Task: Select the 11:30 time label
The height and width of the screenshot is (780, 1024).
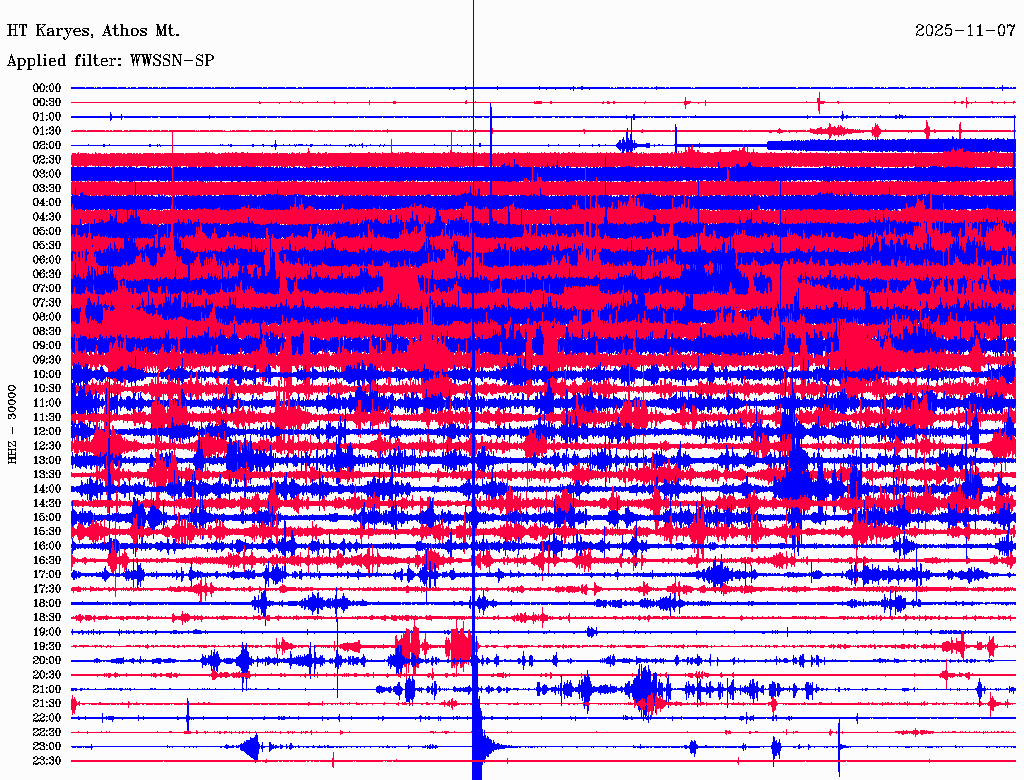Action: pyautogui.click(x=47, y=417)
